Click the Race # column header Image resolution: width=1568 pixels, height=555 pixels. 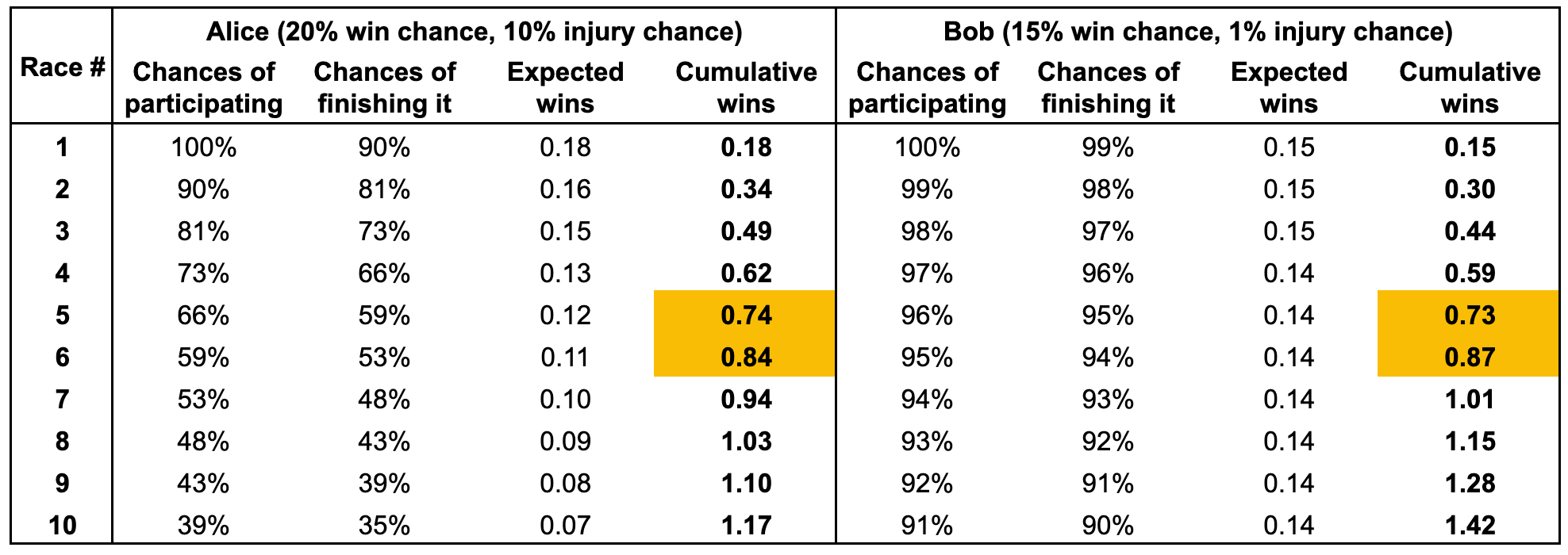coord(62,68)
